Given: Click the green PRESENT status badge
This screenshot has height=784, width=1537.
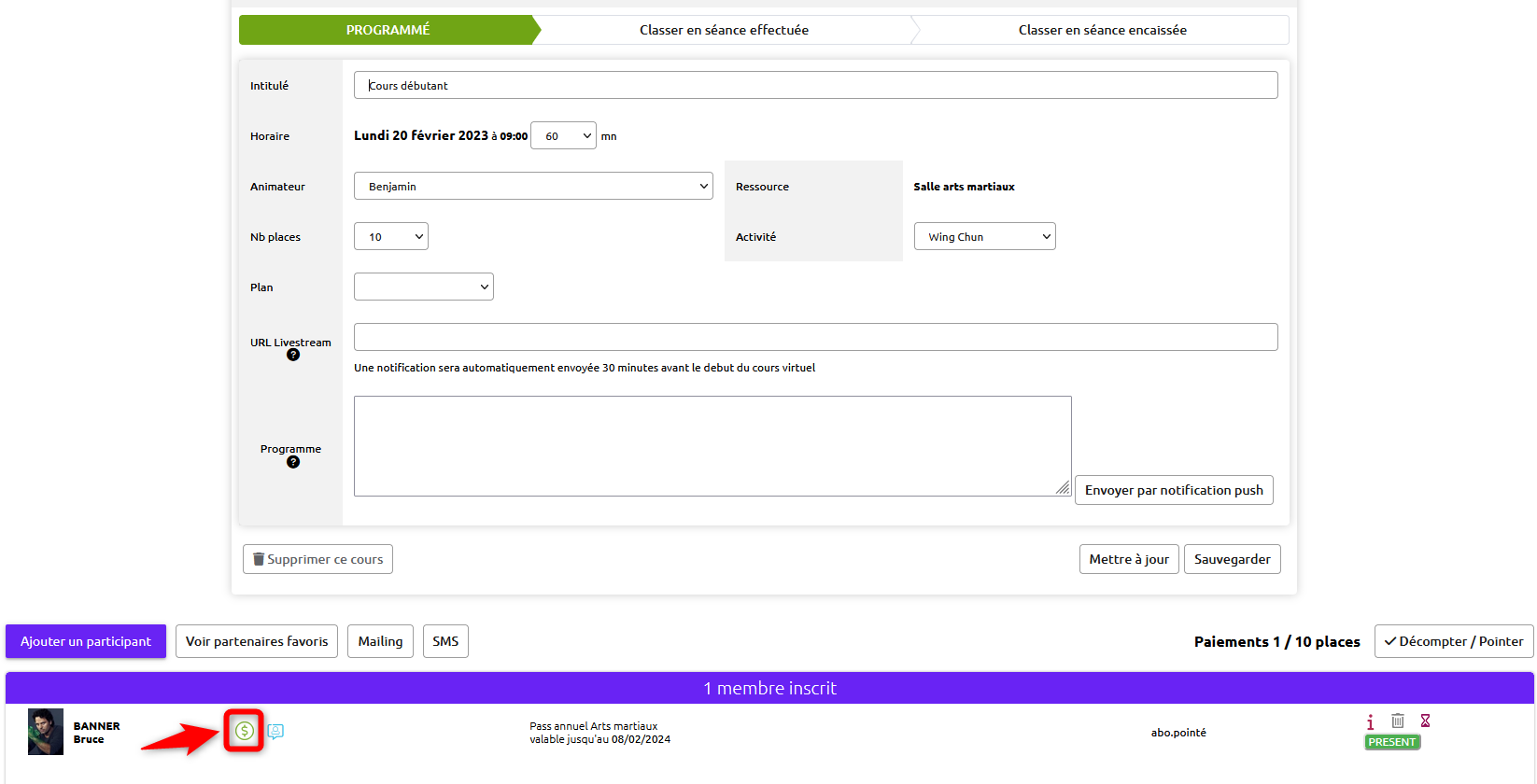Looking at the screenshot, I should [x=1392, y=742].
